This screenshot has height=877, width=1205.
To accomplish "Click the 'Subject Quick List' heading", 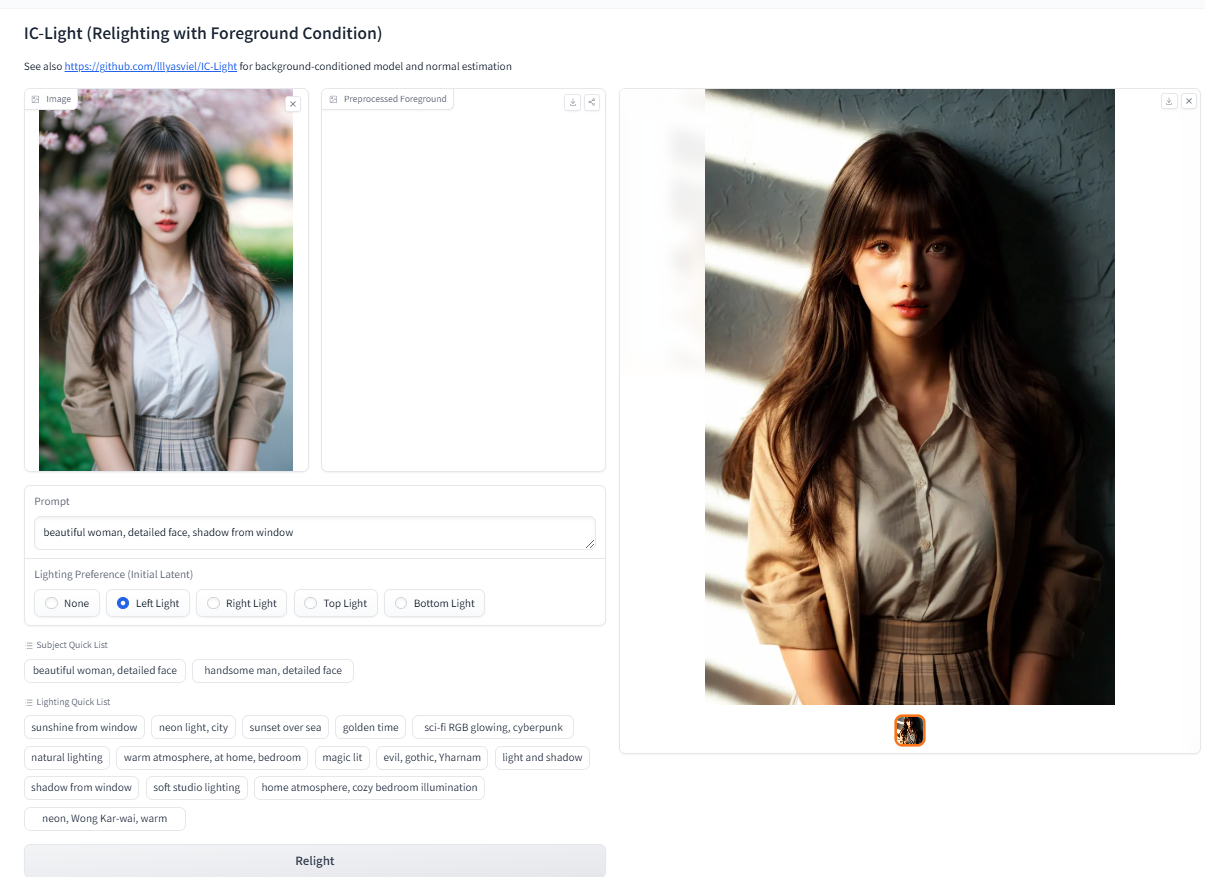I will [x=66, y=645].
